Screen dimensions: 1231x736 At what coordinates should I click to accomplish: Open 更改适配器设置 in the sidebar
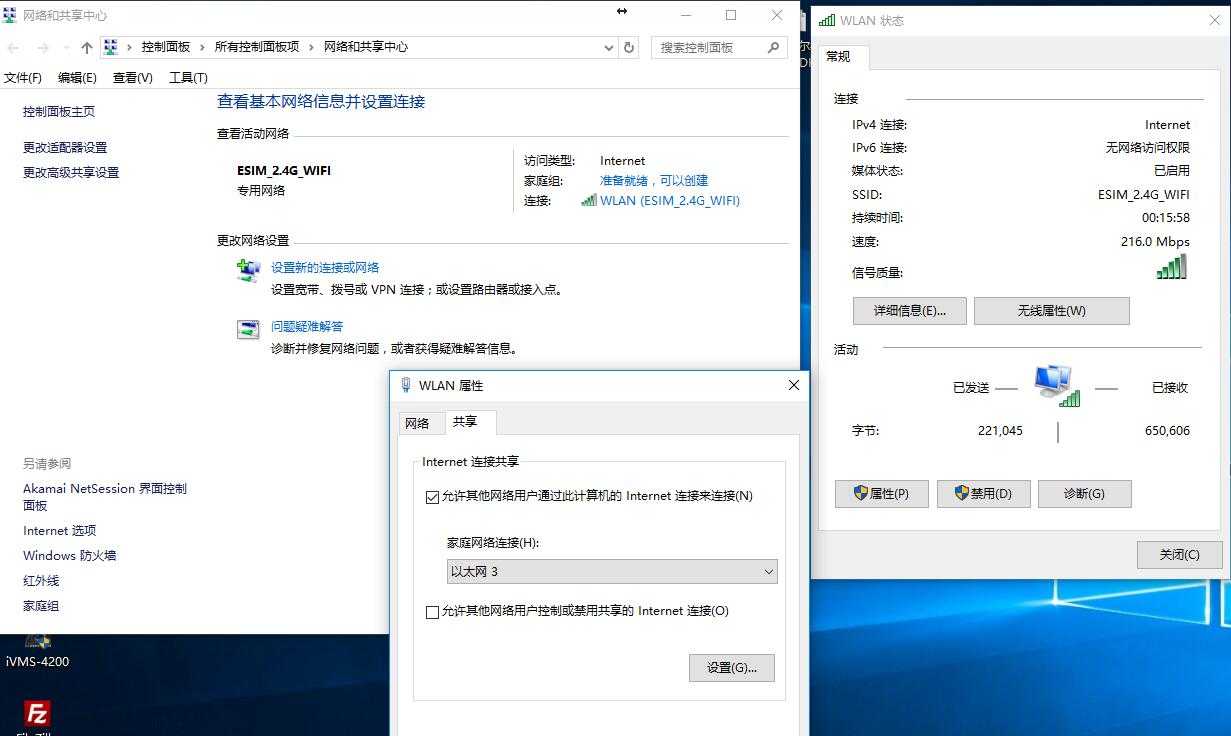67,146
